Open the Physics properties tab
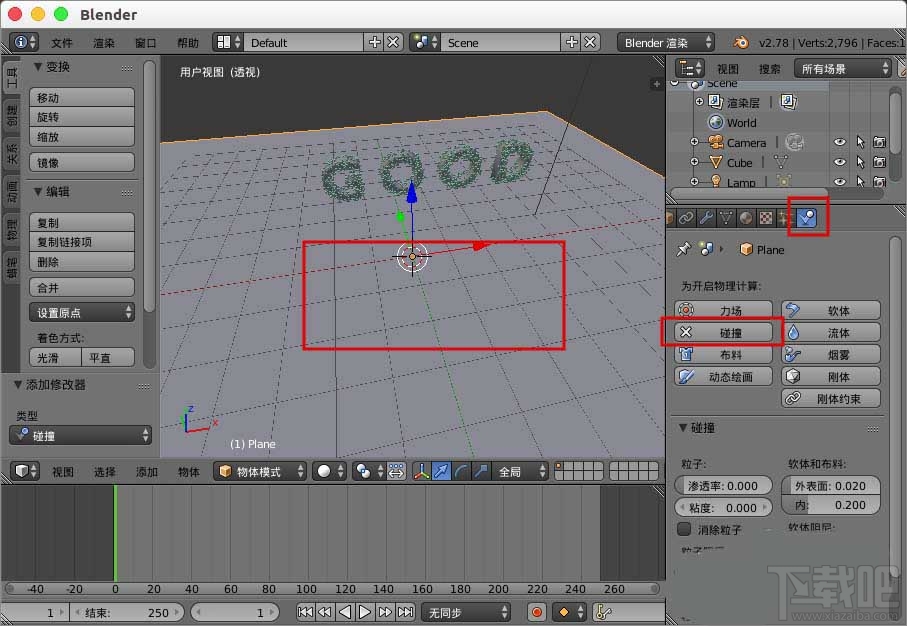 click(x=808, y=217)
